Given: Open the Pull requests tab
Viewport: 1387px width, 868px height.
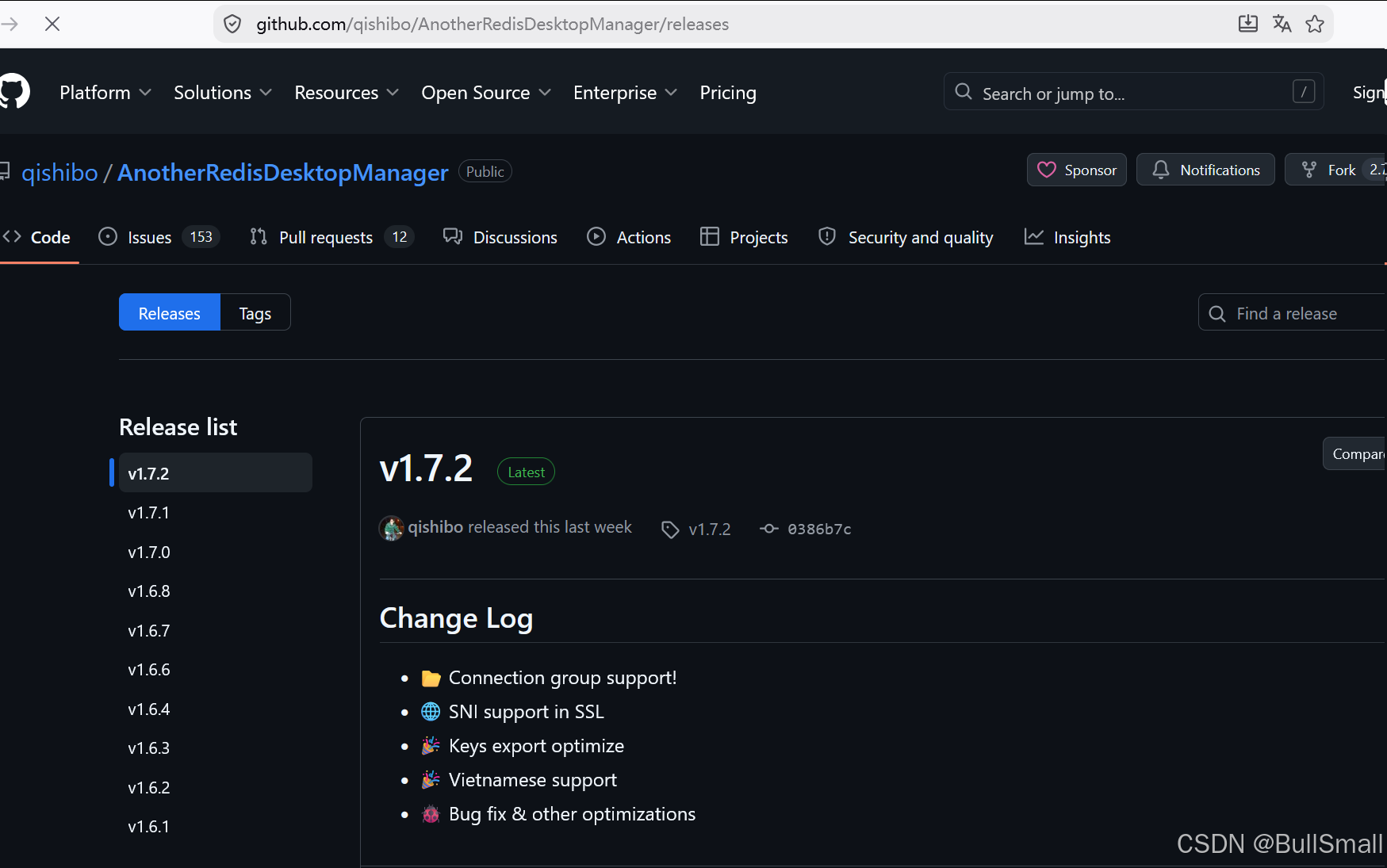Looking at the screenshot, I should click(331, 237).
